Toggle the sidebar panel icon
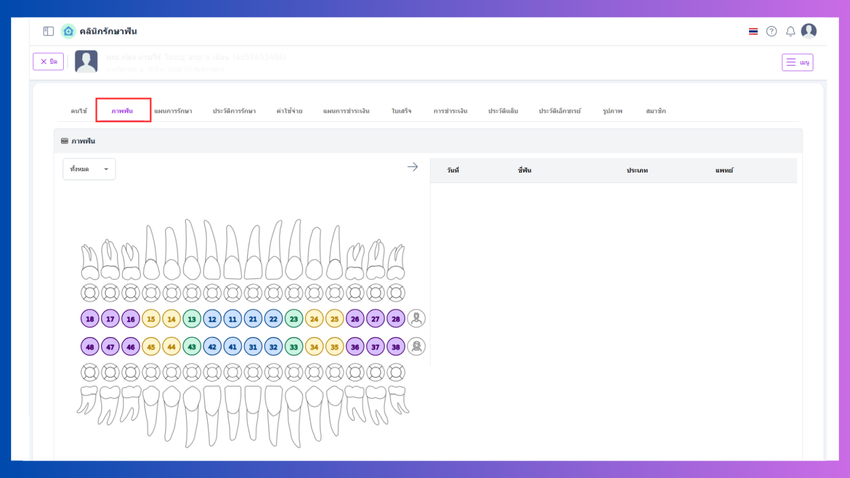Screen dimensions: 850x478 (48, 31)
